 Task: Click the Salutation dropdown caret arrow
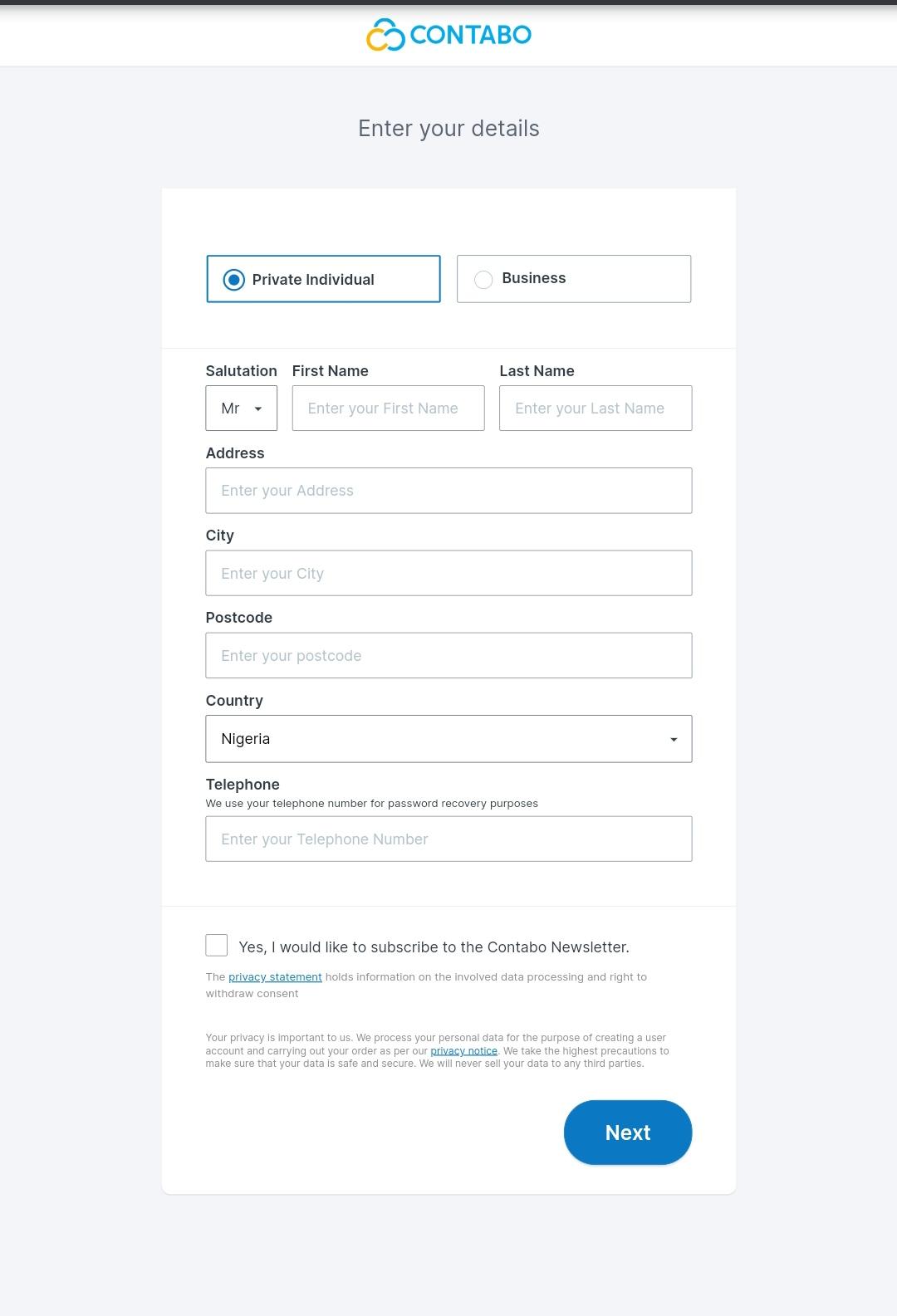click(258, 409)
